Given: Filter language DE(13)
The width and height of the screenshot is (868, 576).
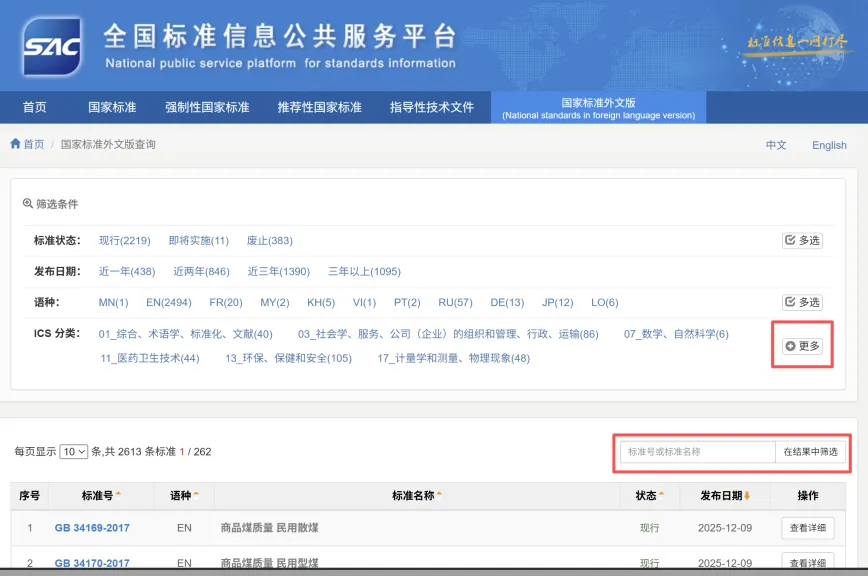Looking at the screenshot, I should (507, 302).
